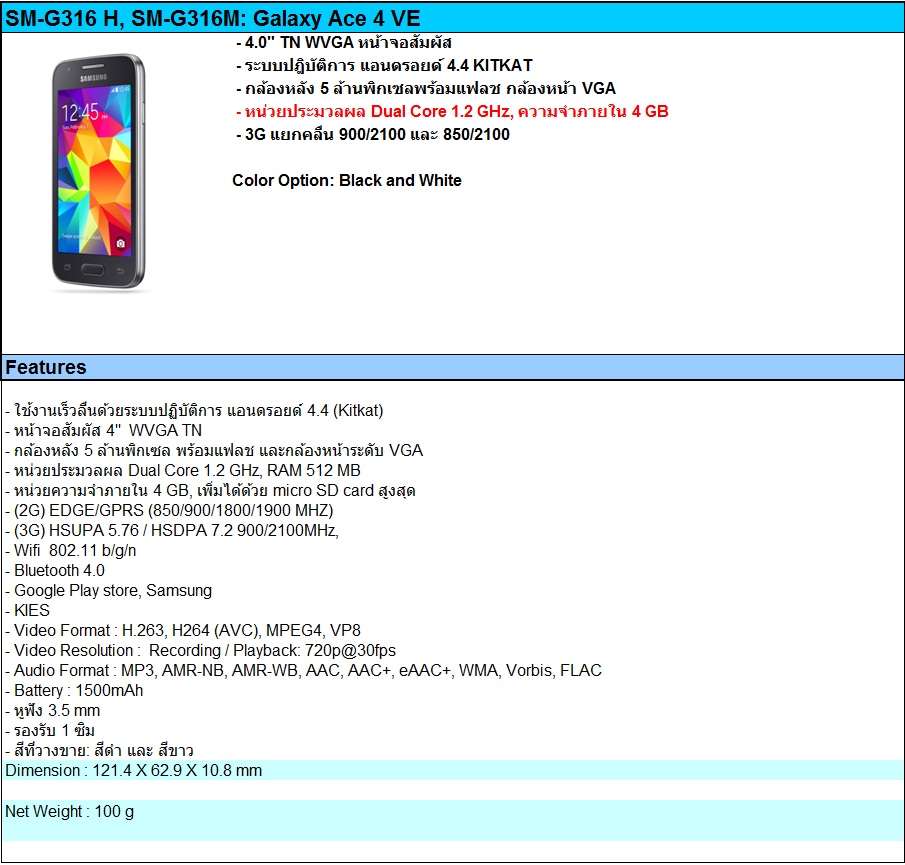
Task: Select the '(3G) HSUPA 5.76 / HSDPA 7.2' line
Action: [172, 531]
